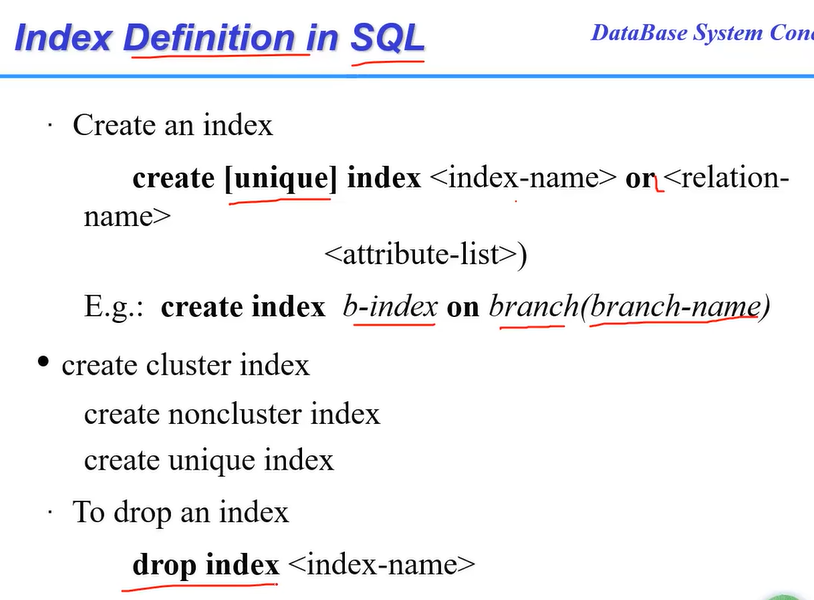
Task: Click the large bullet before "create cluster index"
Action: click(x=43, y=363)
